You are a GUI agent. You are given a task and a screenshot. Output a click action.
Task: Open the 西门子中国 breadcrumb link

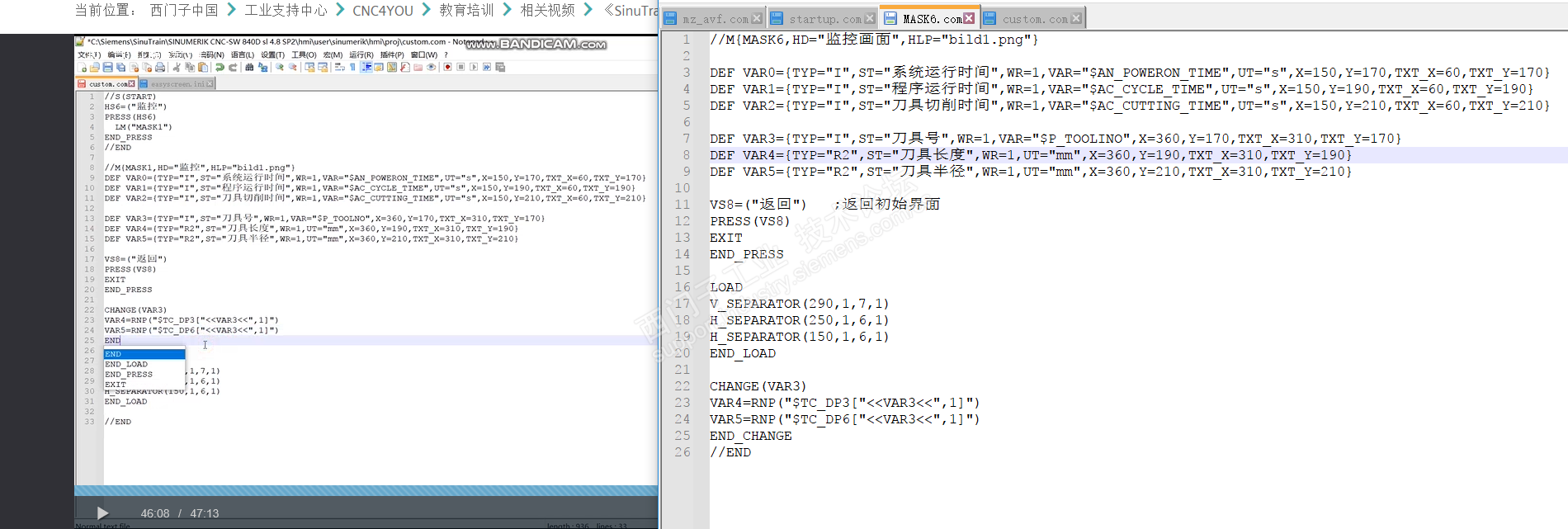pyautogui.click(x=184, y=10)
